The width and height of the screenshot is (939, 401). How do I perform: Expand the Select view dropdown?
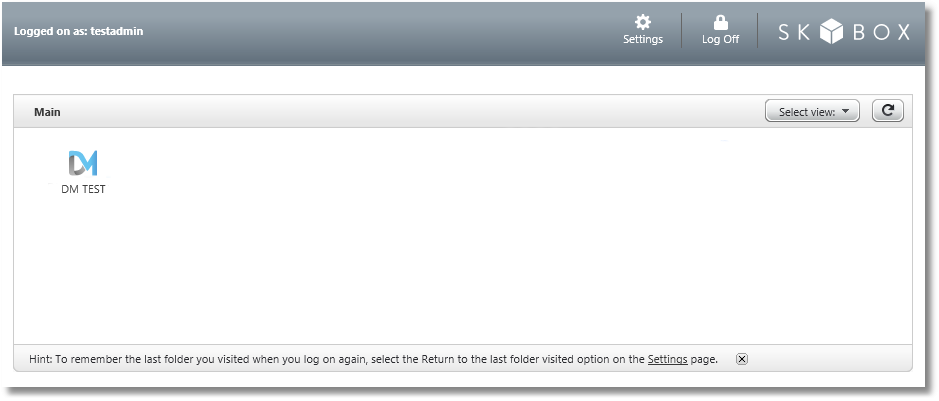(812, 111)
